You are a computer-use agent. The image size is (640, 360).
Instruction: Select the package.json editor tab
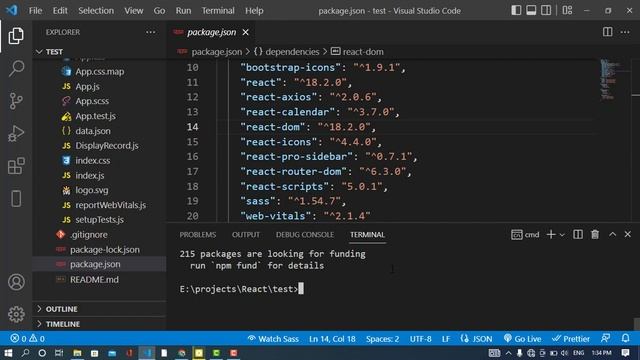pyautogui.click(x=211, y=32)
